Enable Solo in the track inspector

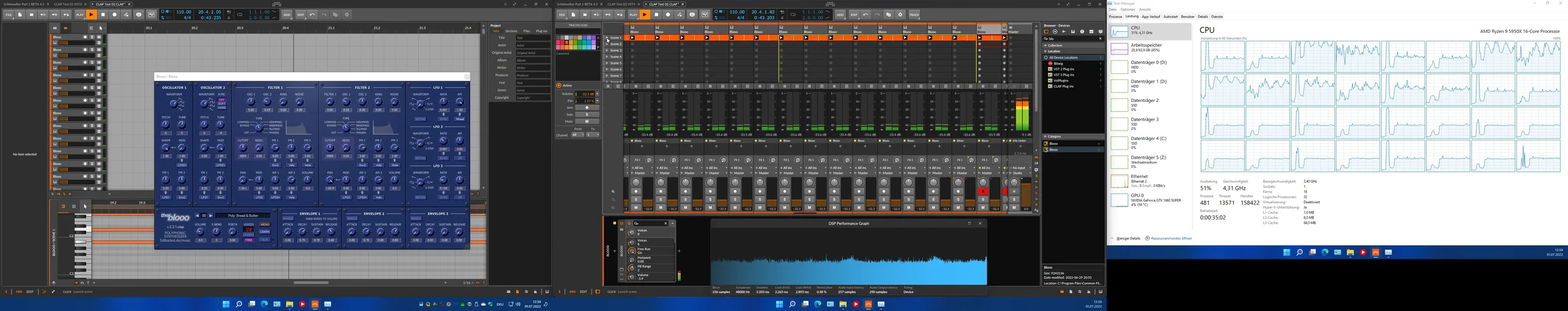click(x=587, y=114)
